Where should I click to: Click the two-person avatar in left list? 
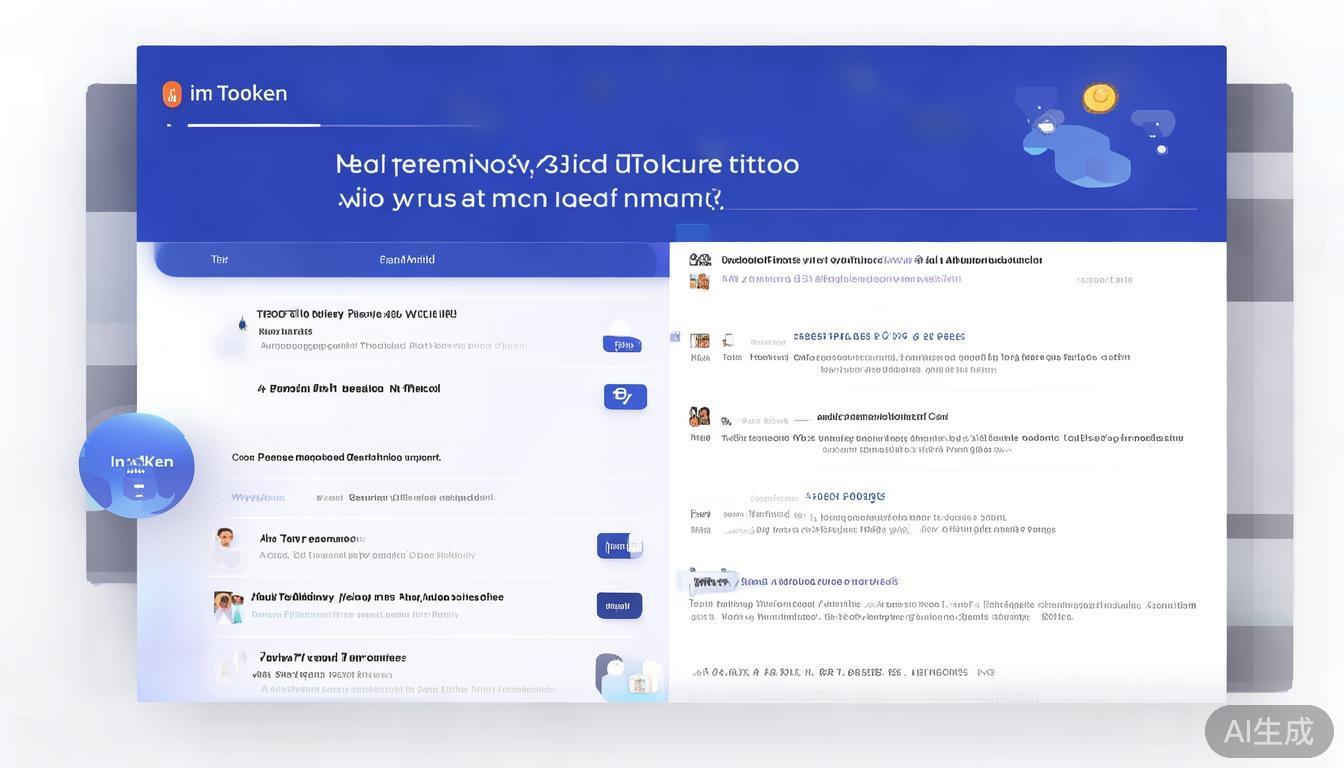click(x=228, y=605)
